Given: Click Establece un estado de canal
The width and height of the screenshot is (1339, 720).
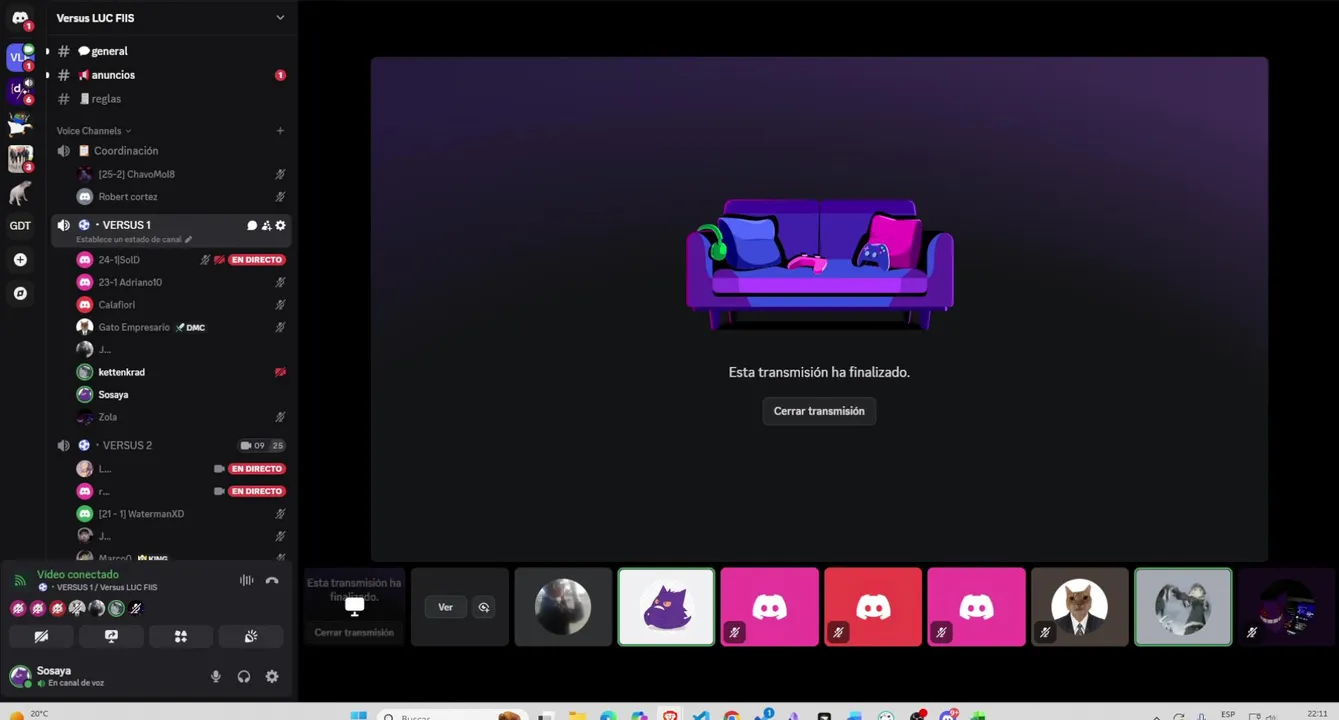Looking at the screenshot, I should 134,240.
